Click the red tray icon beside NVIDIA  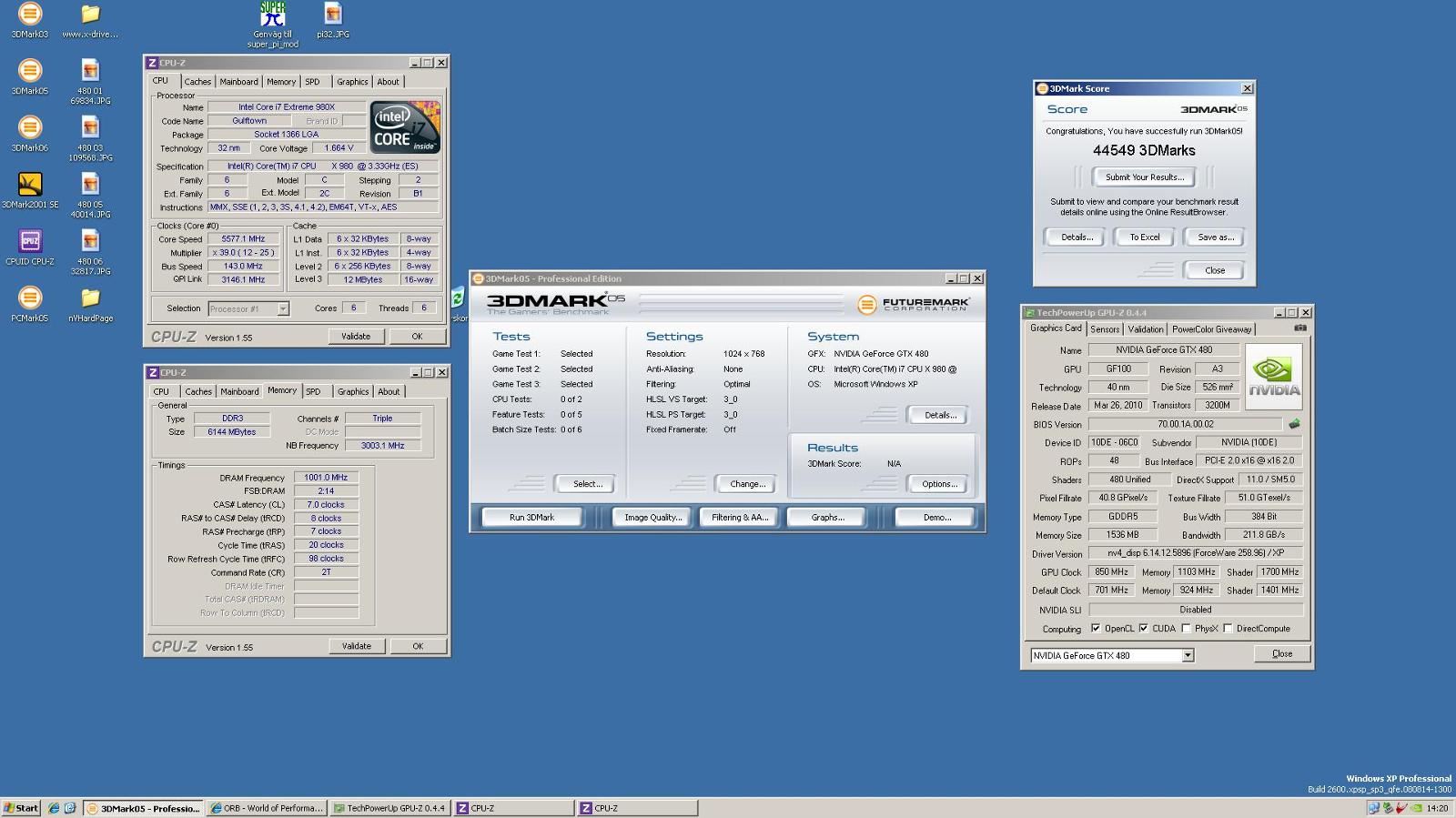coord(1402,808)
